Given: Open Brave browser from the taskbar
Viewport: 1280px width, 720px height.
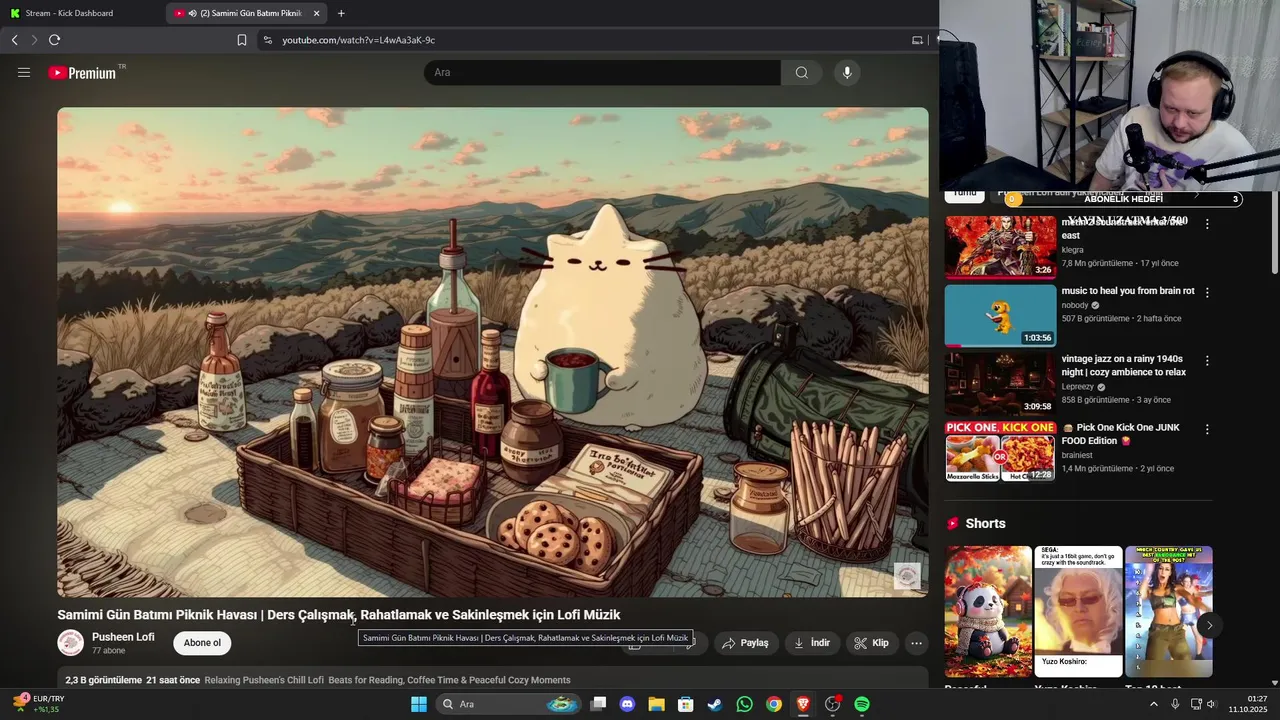Looking at the screenshot, I should pyautogui.click(x=802, y=704).
